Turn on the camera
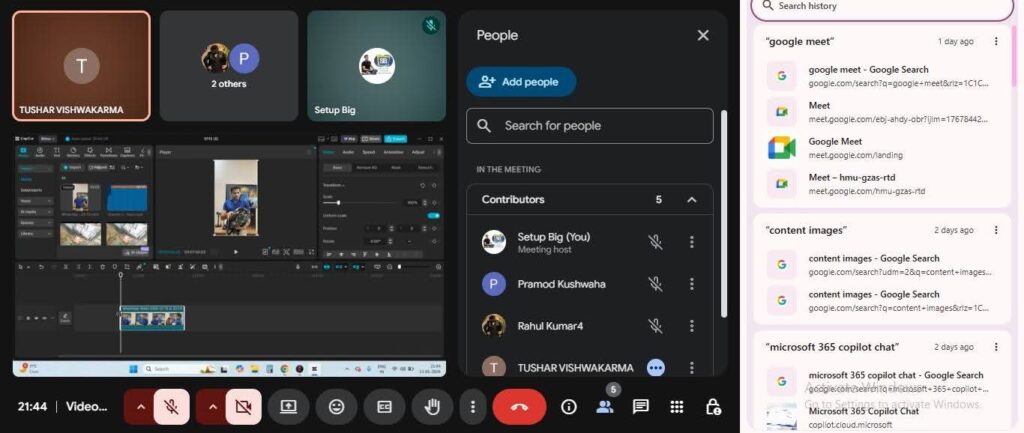The height and width of the screenshot is (433, 1024). pyautogui.click(x=243, y=407)
